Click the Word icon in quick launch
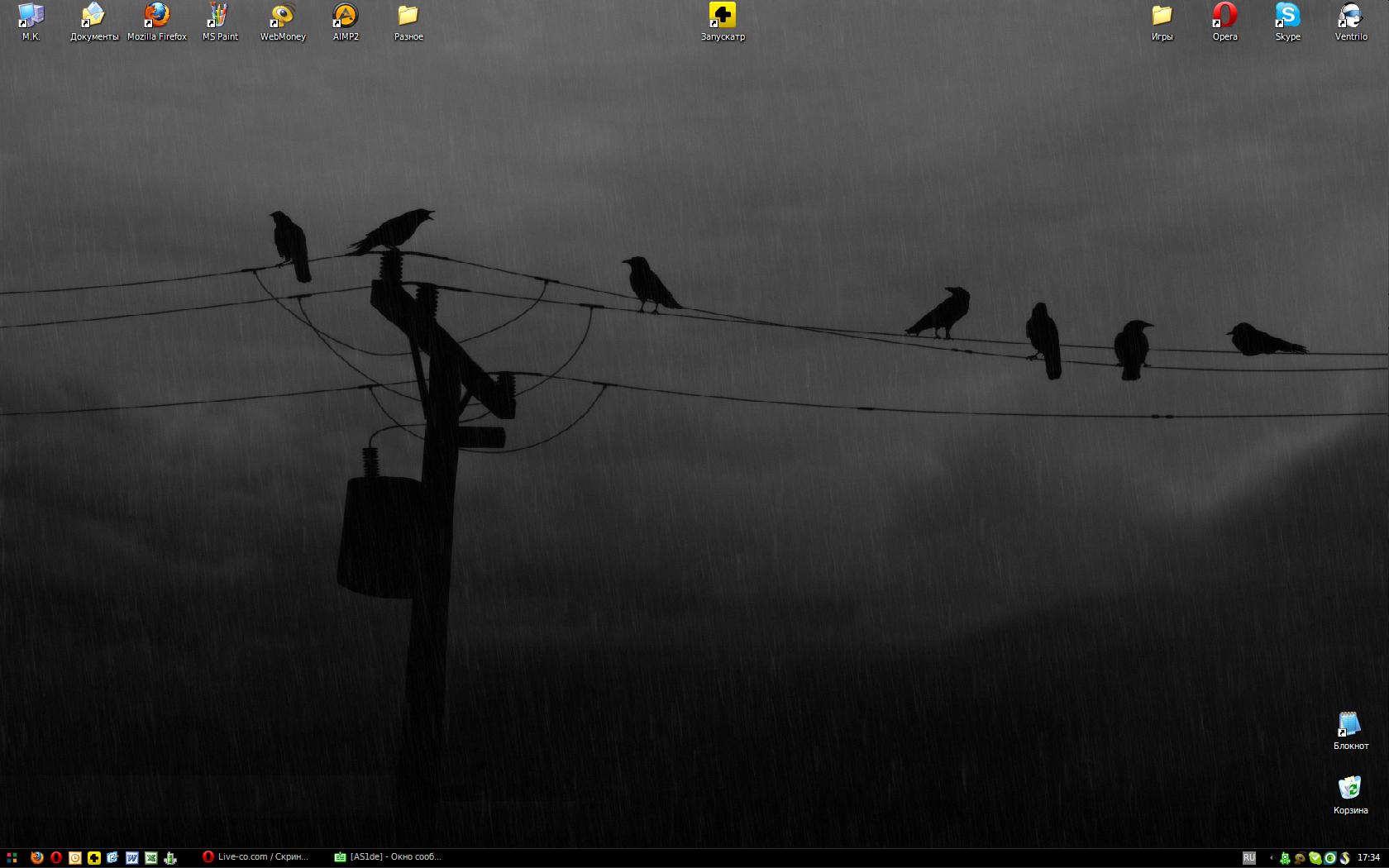Screen dimensions: 1389x868 click(x=132, y=858)
